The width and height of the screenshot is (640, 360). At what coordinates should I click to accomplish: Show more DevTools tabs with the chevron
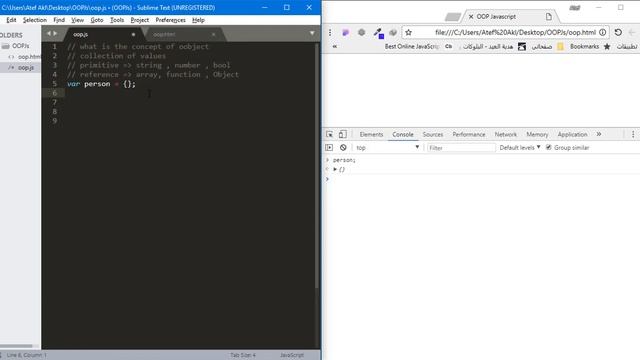599,134
